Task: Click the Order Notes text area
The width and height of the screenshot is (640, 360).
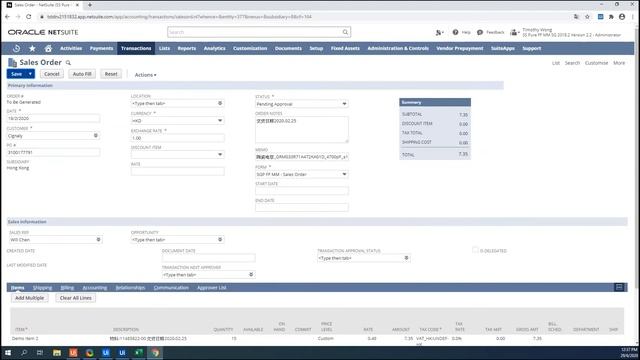Action: (x=302, y=130)
